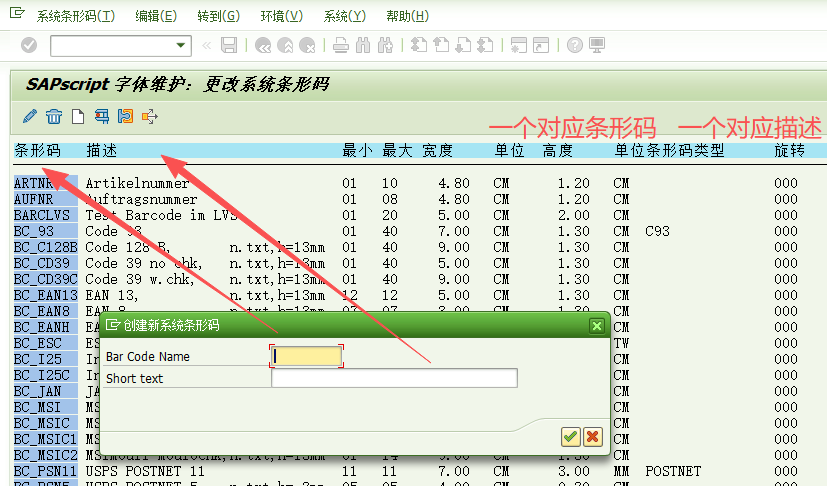The height and width of the screenshot is (486, 827).
Task: Click the POSTNET barcode type text
Action: [673, 471]
